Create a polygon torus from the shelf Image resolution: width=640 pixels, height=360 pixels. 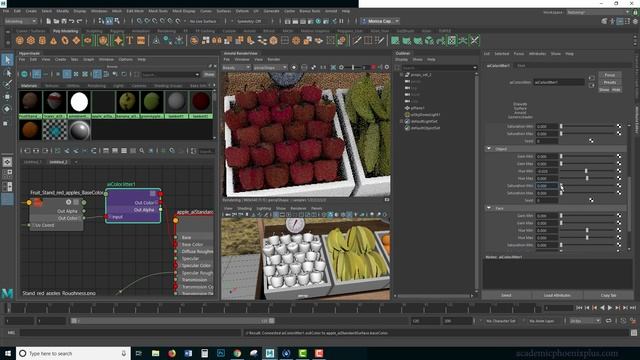tap(65, 40)
